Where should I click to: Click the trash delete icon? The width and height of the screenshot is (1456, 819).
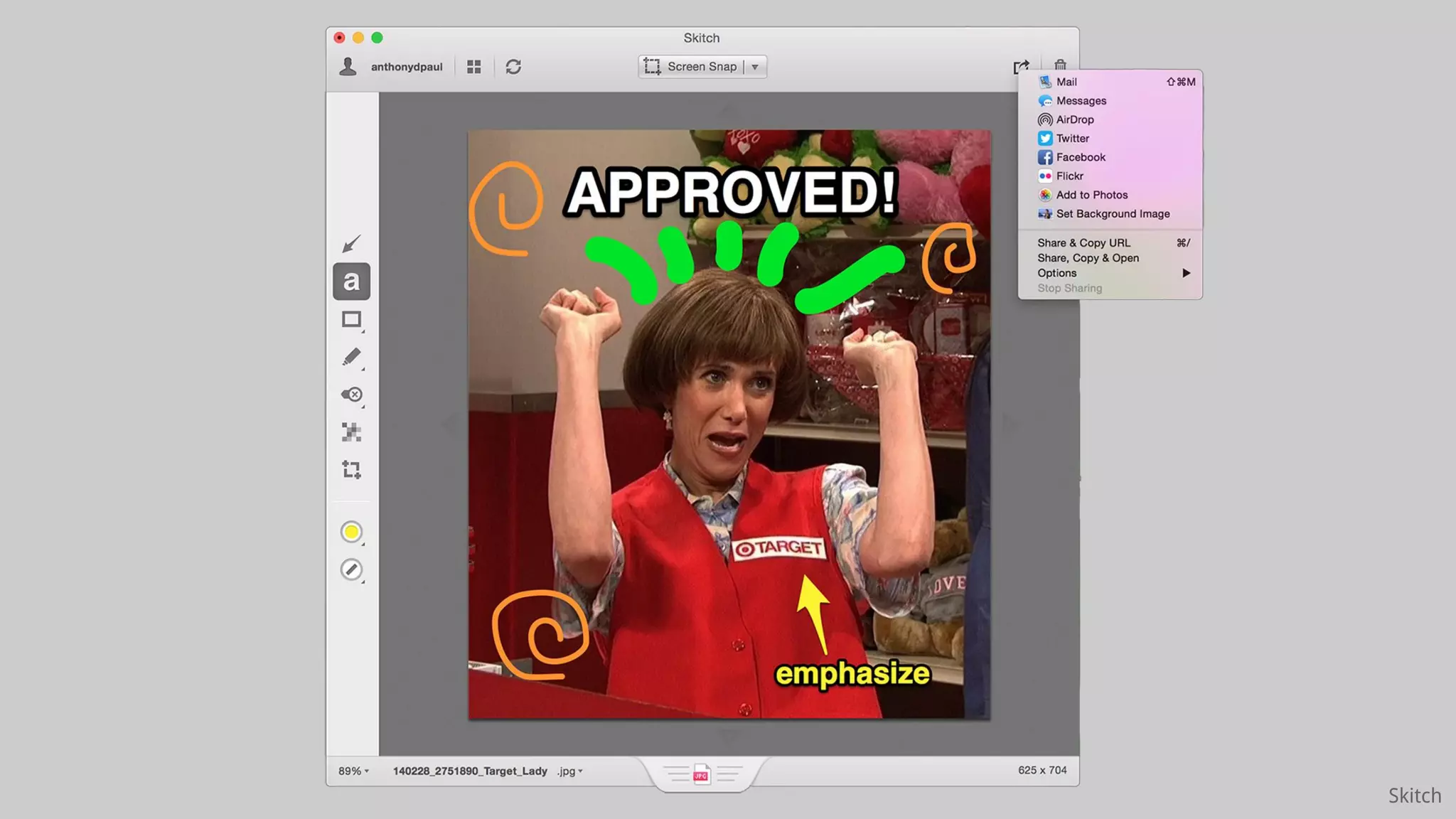(1060, 65)
